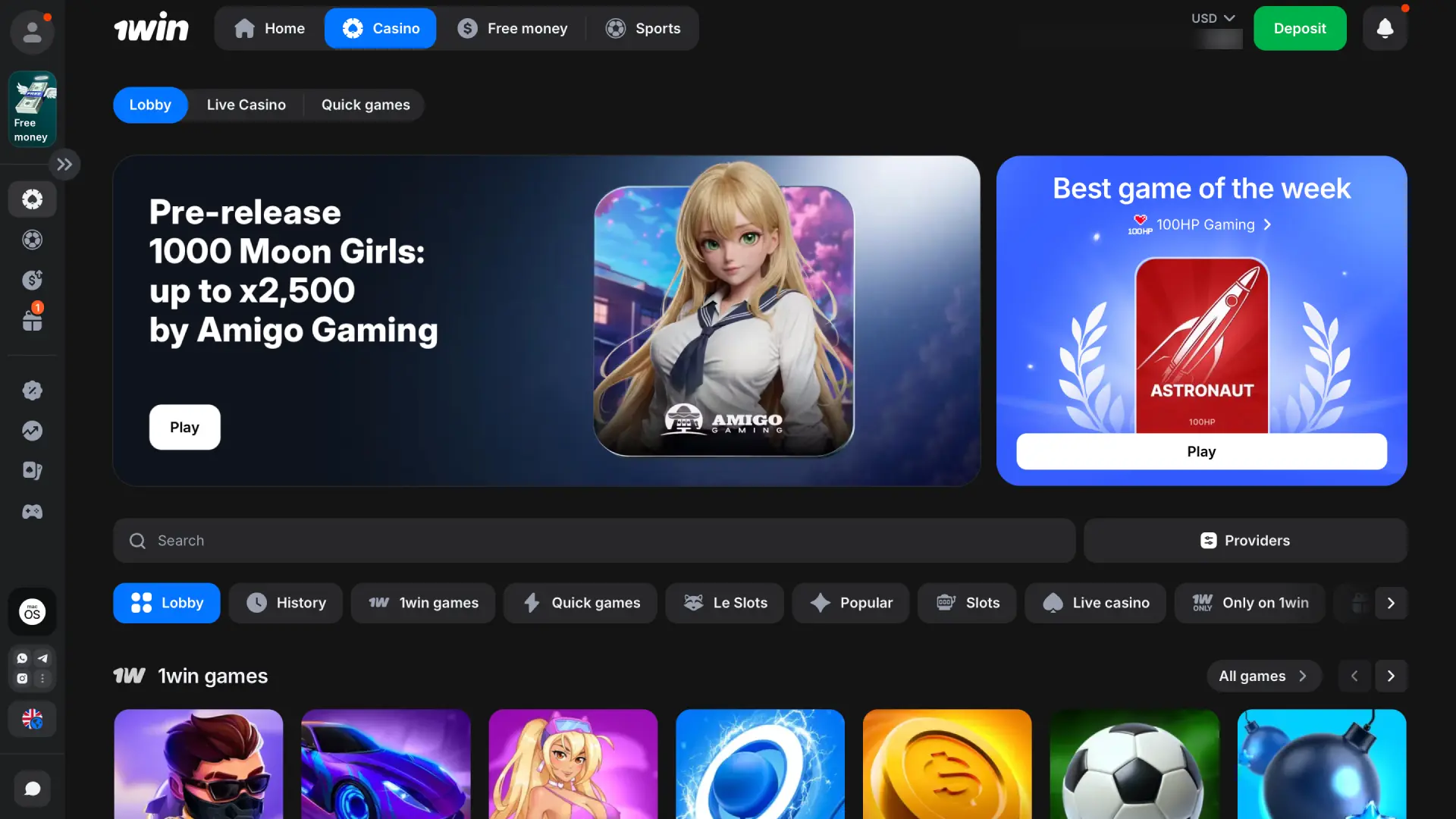Open the Providers filter button
Viewport: 1456px width, 819px height.
coord(1245,541)
